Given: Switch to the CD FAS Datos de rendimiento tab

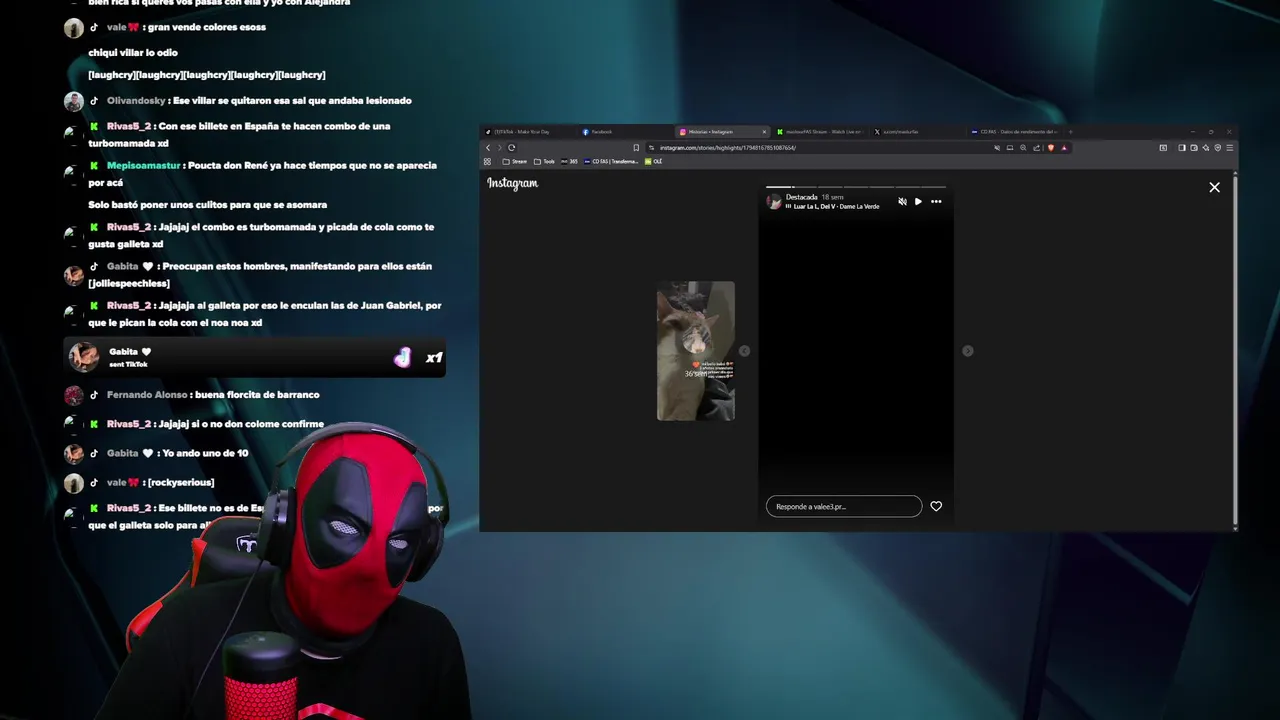Looking at the screenshot, I should [x=1013, y=132].
